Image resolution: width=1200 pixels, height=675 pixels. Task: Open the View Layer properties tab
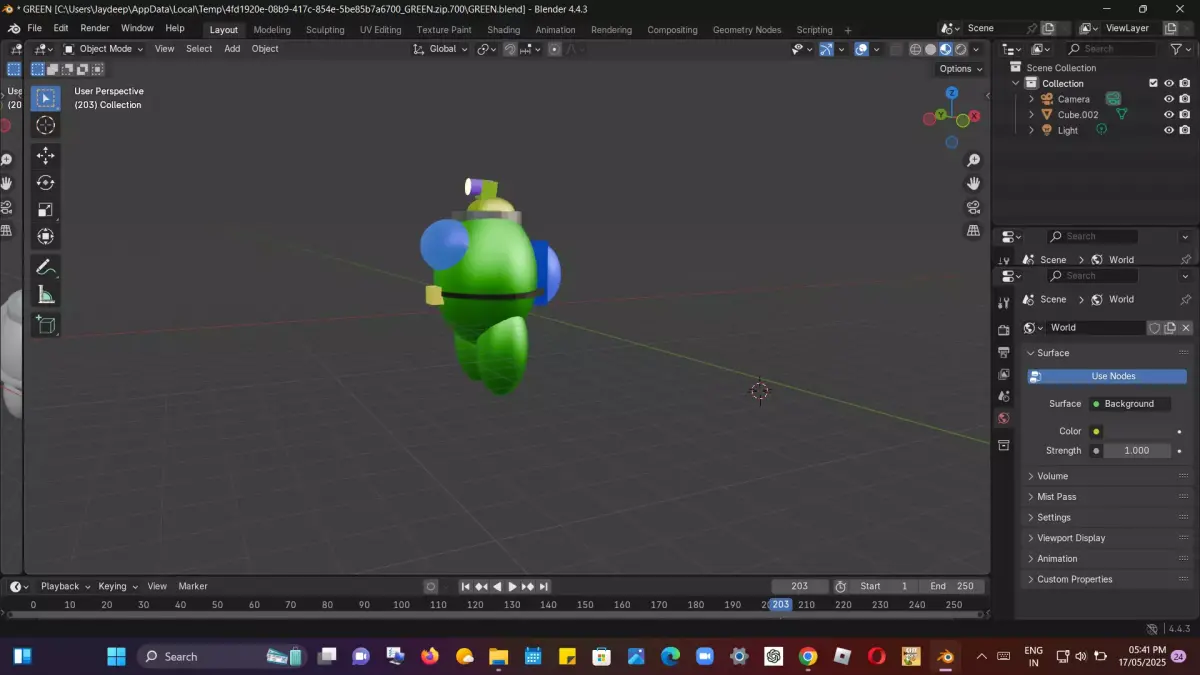[1004, 374]
